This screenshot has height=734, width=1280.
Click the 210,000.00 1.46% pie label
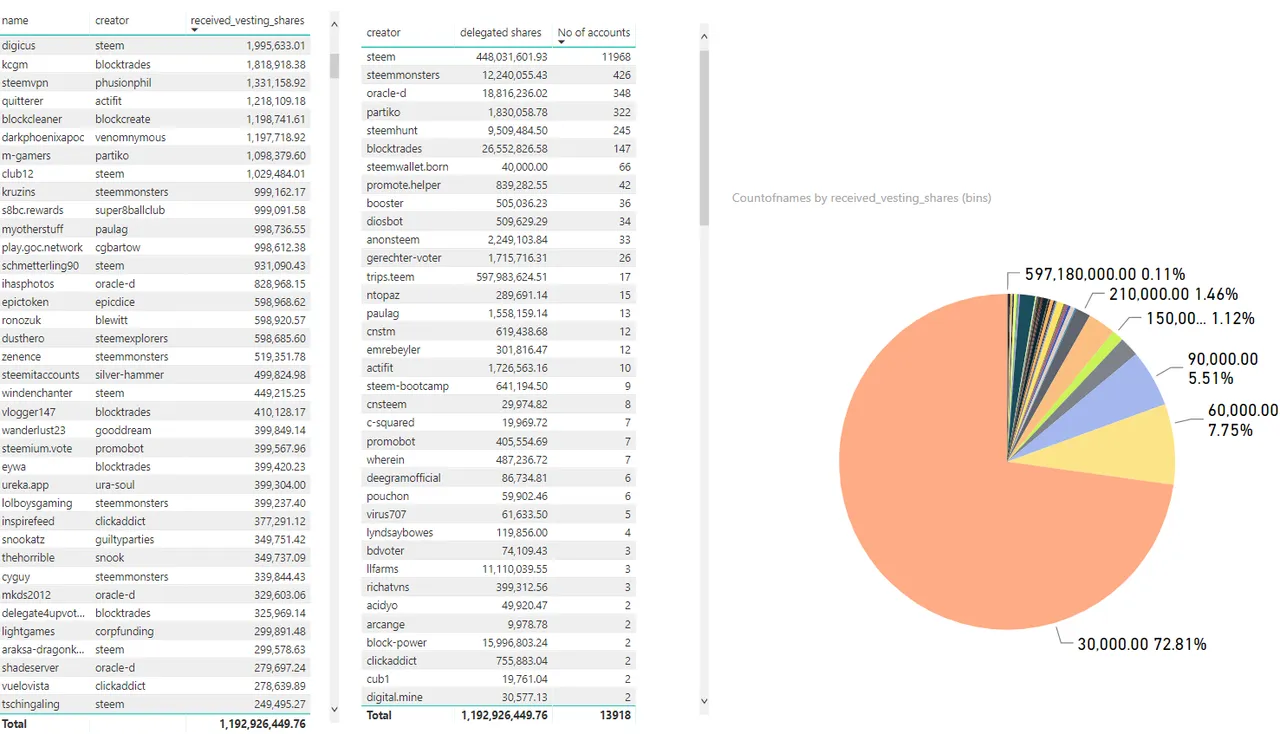coord(1174,294)
